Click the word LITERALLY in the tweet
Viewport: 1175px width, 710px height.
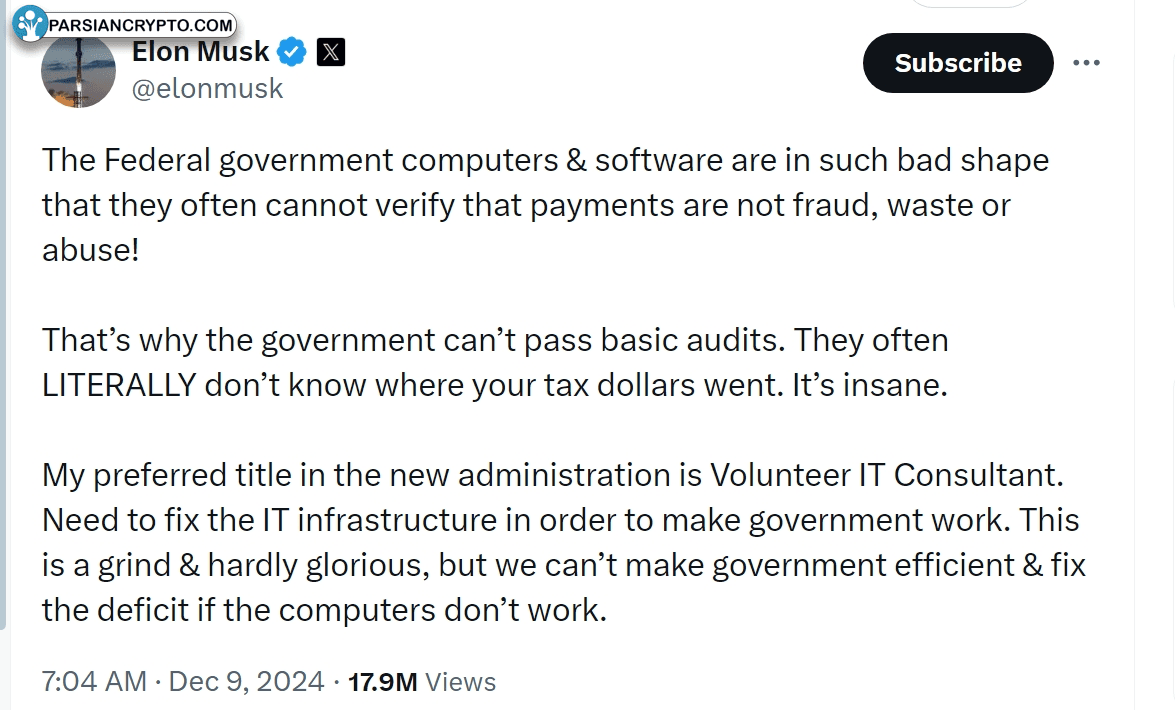pos(118,385)
